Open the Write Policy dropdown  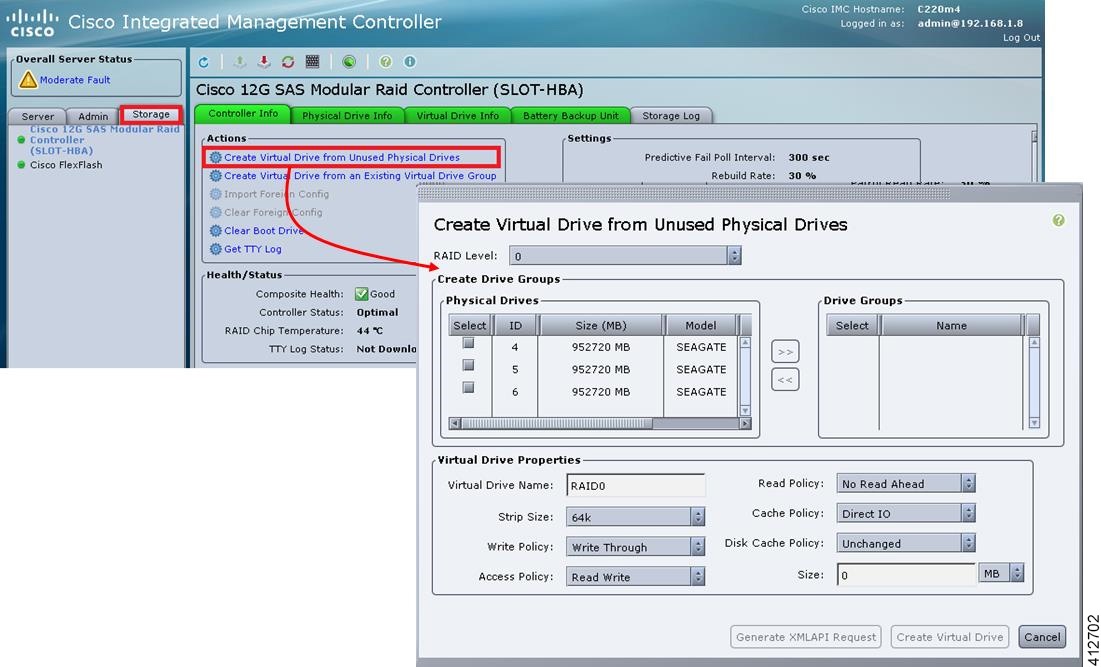pos(635,547)
